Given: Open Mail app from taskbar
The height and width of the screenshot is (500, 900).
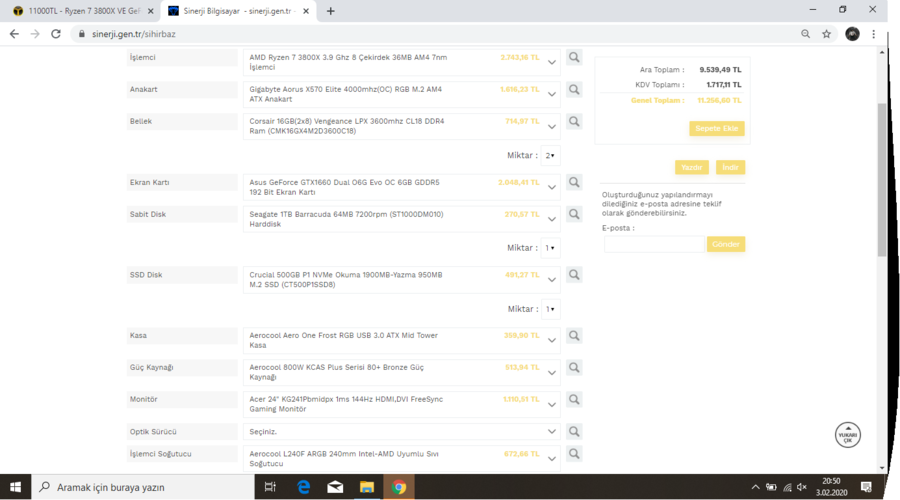Looking at the screenshot, I should [x=335, y=487].
